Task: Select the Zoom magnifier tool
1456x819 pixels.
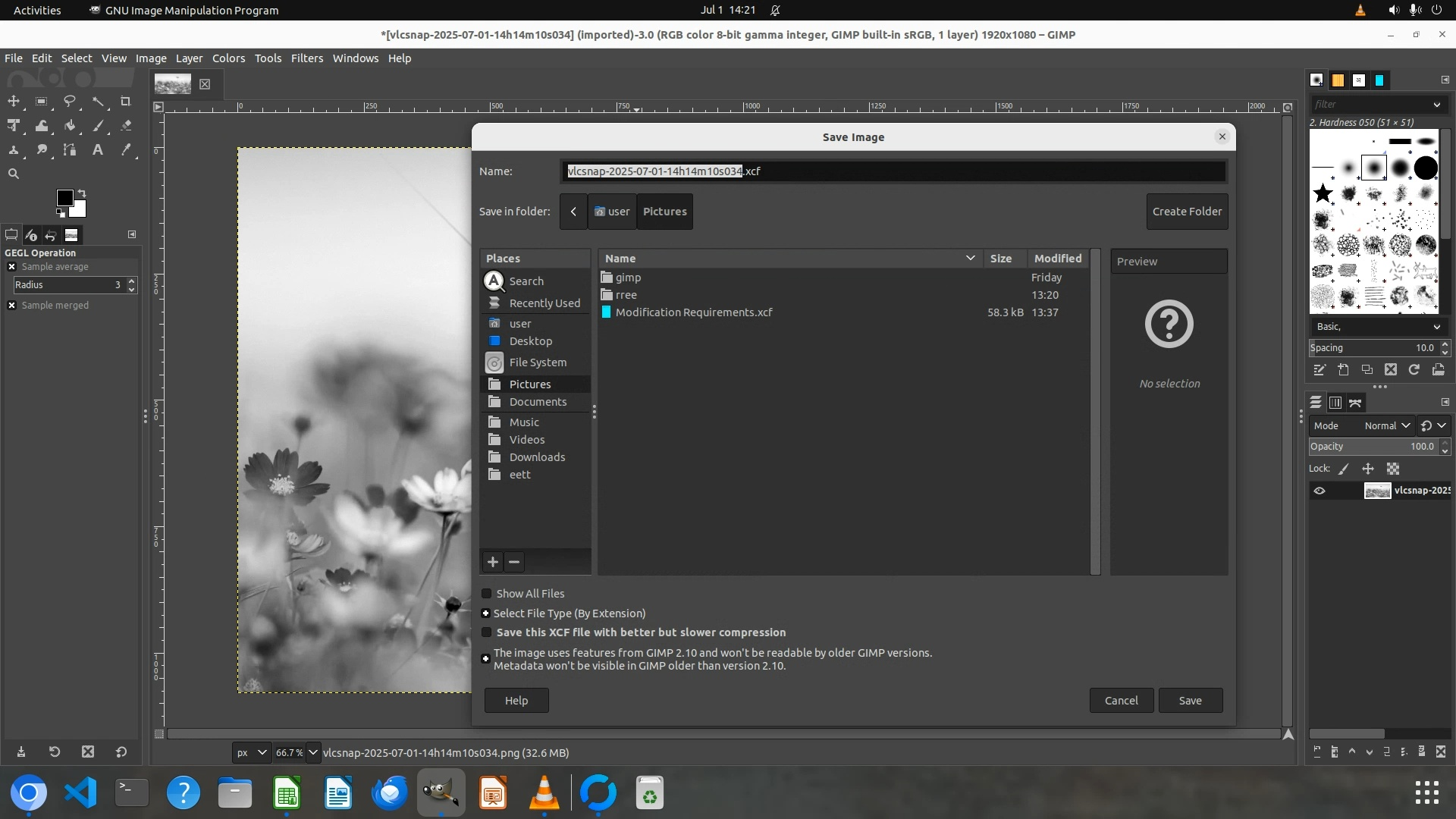Action: tap(14, 174)
